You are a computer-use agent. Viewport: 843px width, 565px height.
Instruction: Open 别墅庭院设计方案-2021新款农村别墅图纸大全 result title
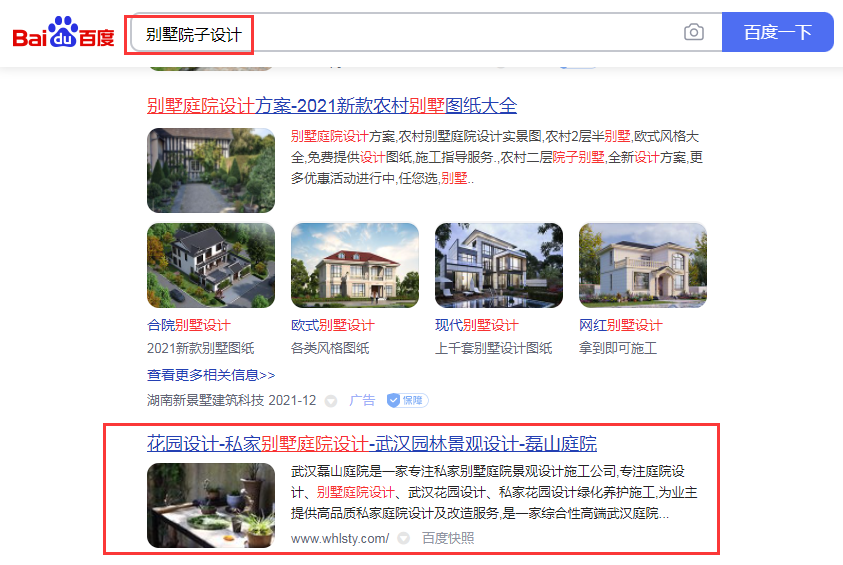click(x=332, y=105)
